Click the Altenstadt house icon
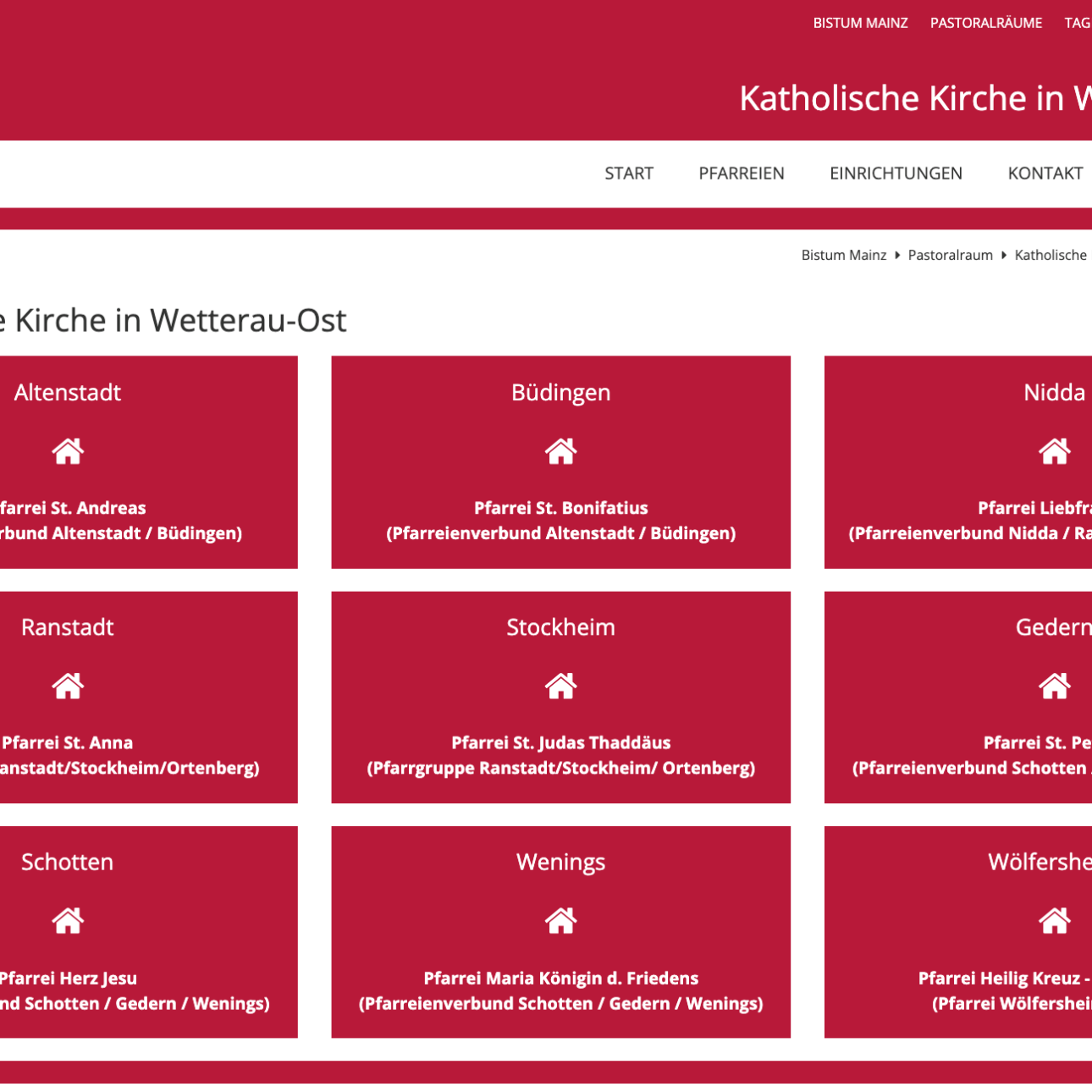This screenshot has width=1092, height=1092. [68, 451]
